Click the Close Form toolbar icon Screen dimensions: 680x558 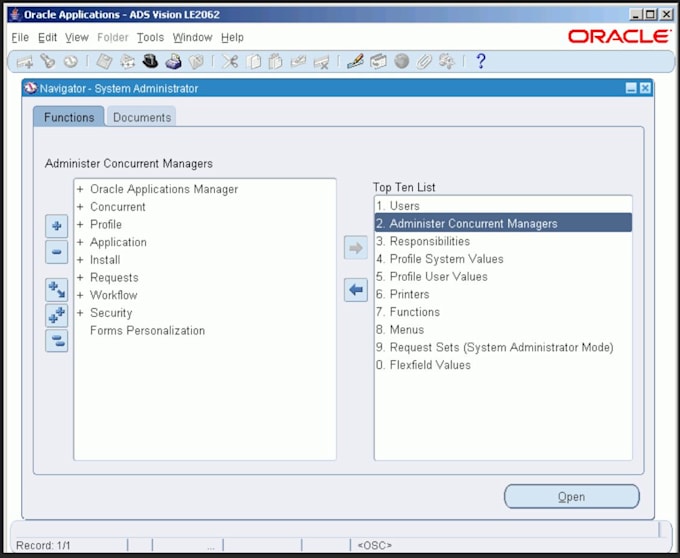[196, 62]
